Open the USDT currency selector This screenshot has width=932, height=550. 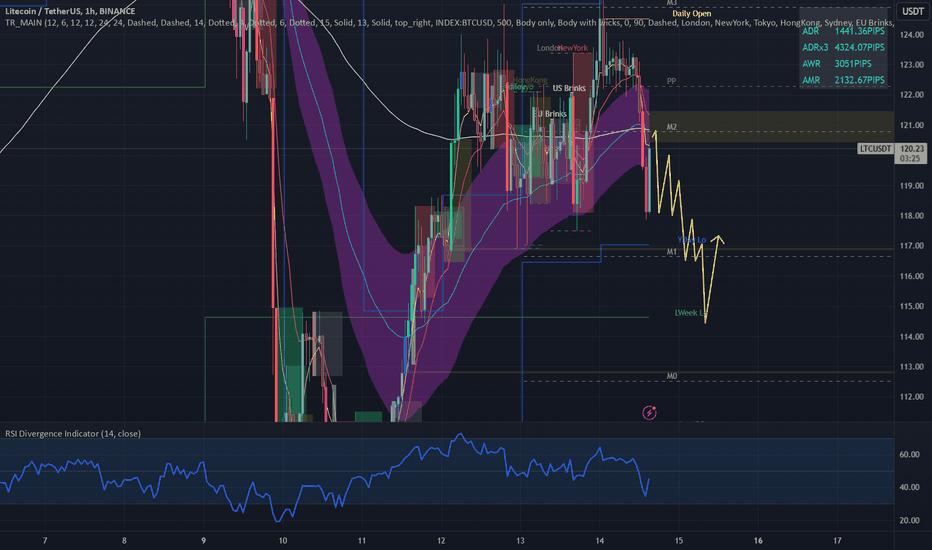point(913,11)
